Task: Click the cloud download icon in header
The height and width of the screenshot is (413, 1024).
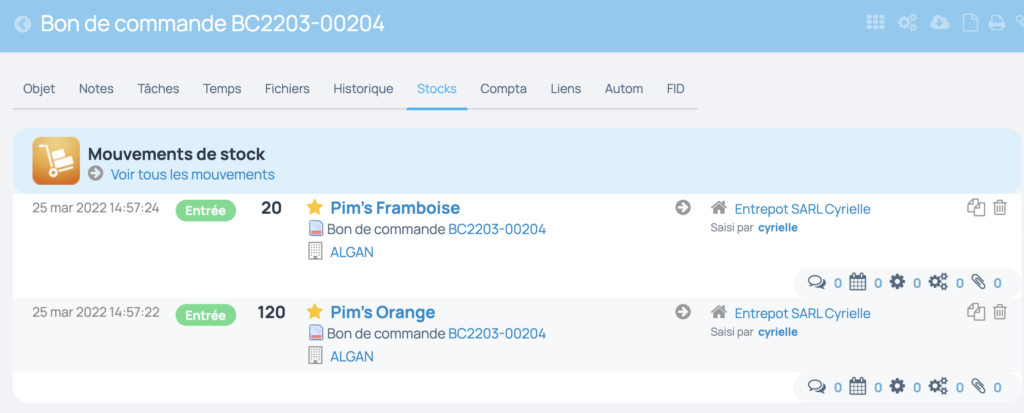Action: [x=939, y=23]
